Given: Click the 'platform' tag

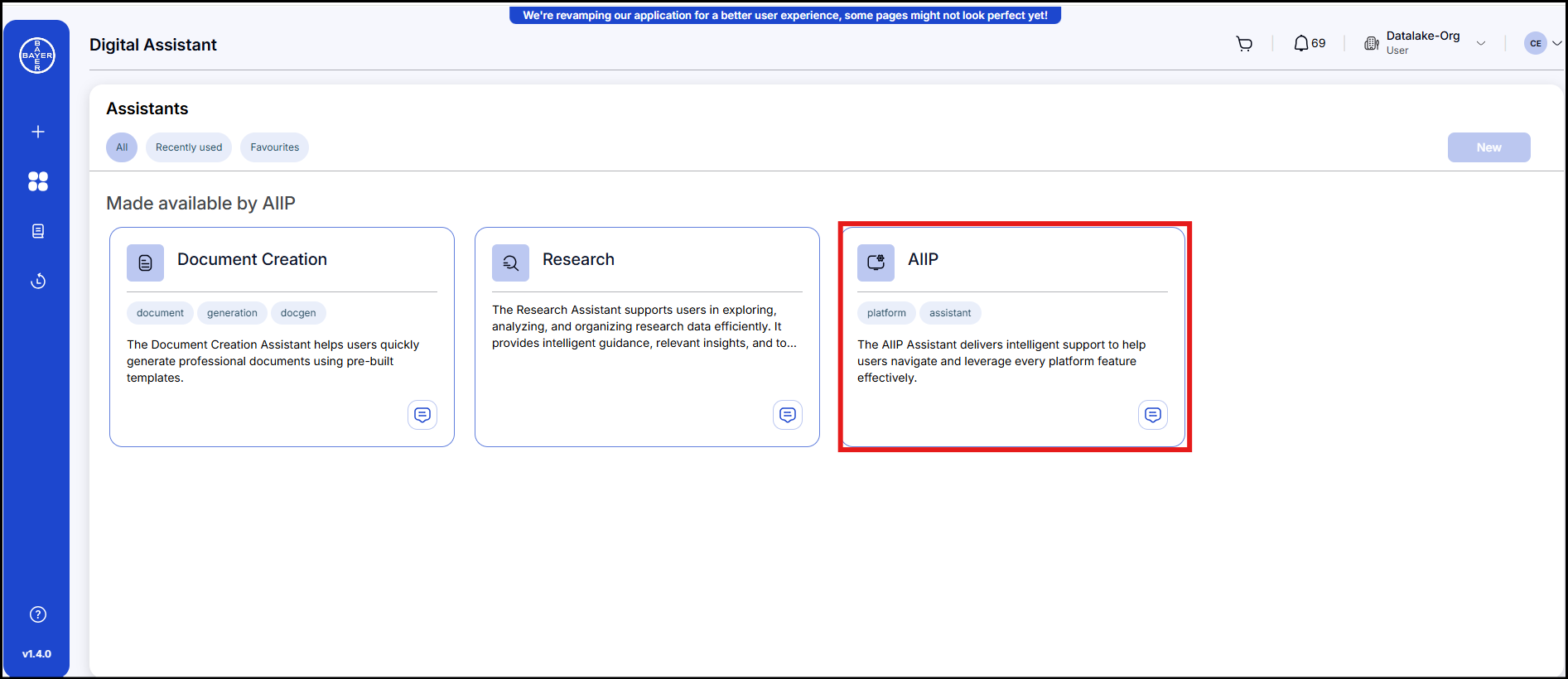Looking at the screenshot, I should (x=886, y=313).
